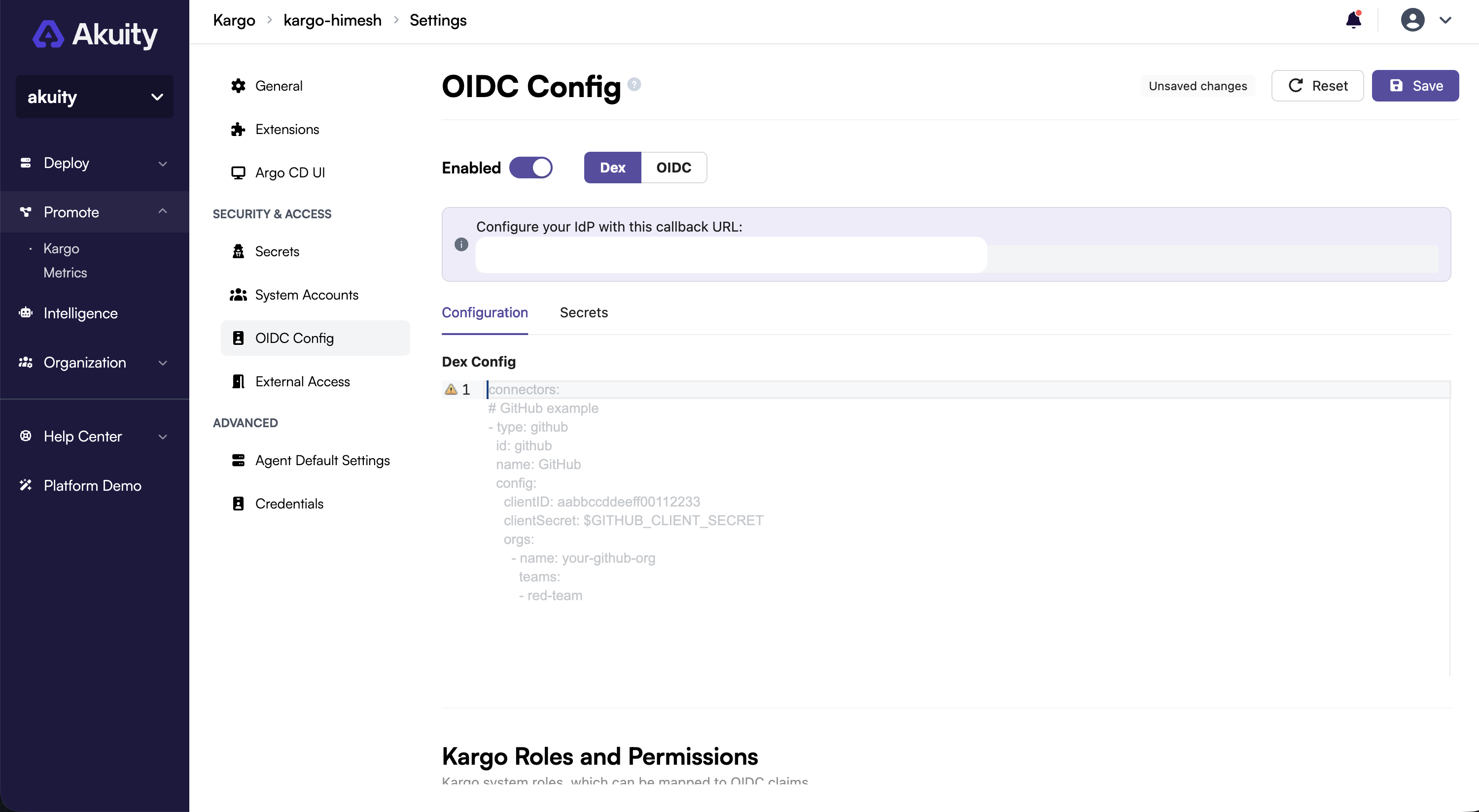Click the Help Center lifebuoy icon
The image size is (1479, 812).
point(25,436)
